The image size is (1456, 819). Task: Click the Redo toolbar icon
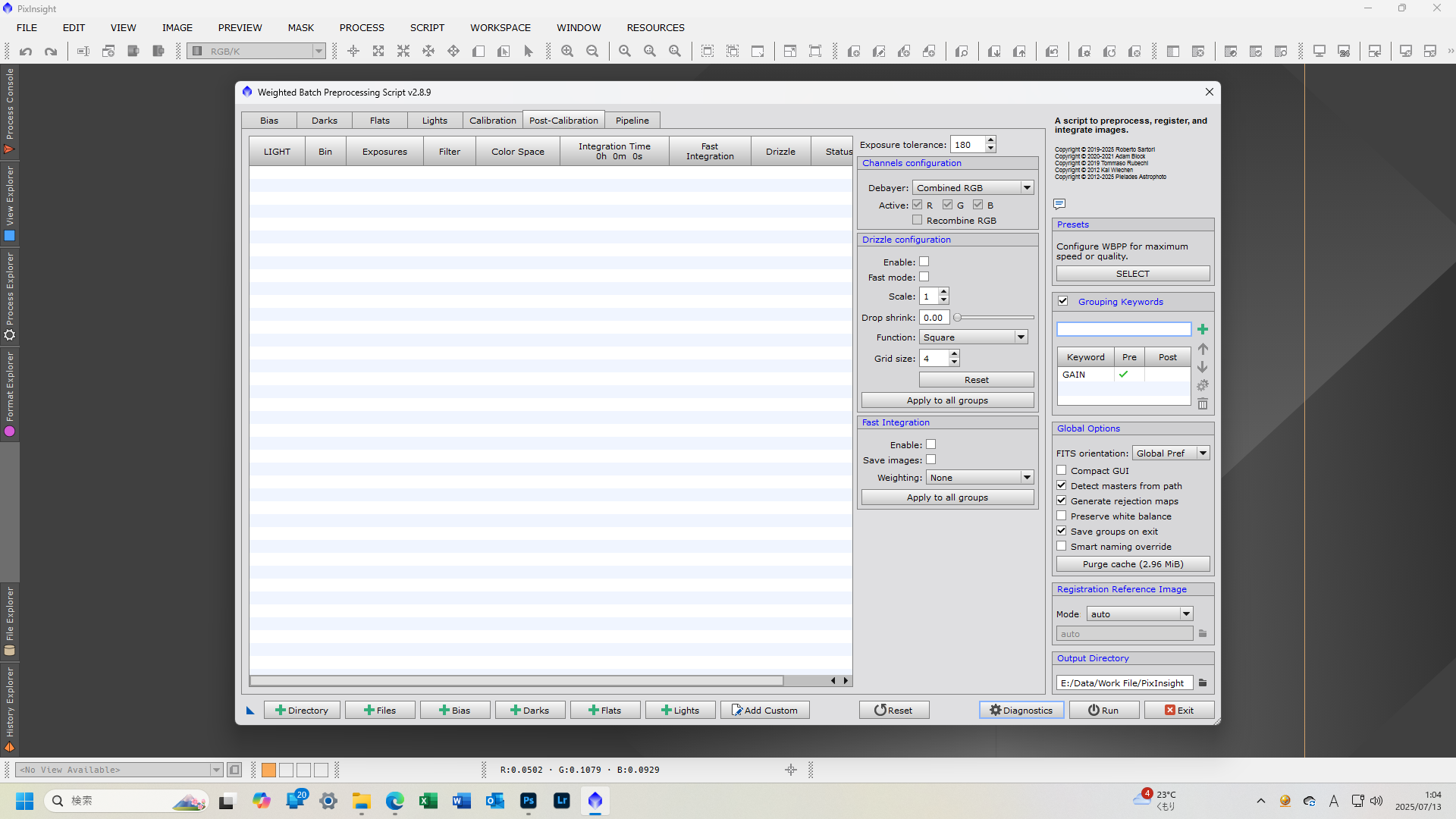pyautogui.click(x=51, y=51)
